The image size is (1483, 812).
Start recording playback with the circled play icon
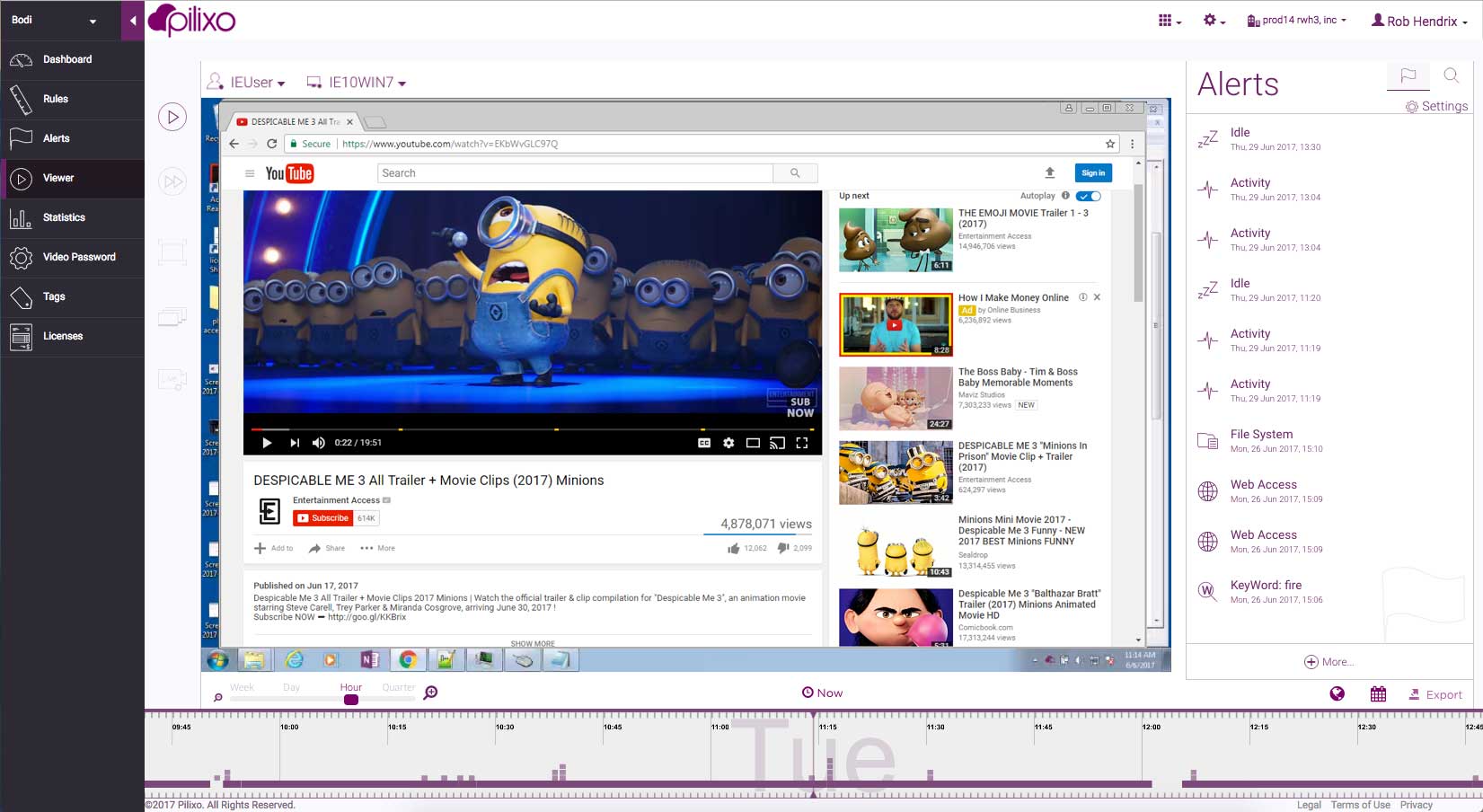[x=172, y=117]
